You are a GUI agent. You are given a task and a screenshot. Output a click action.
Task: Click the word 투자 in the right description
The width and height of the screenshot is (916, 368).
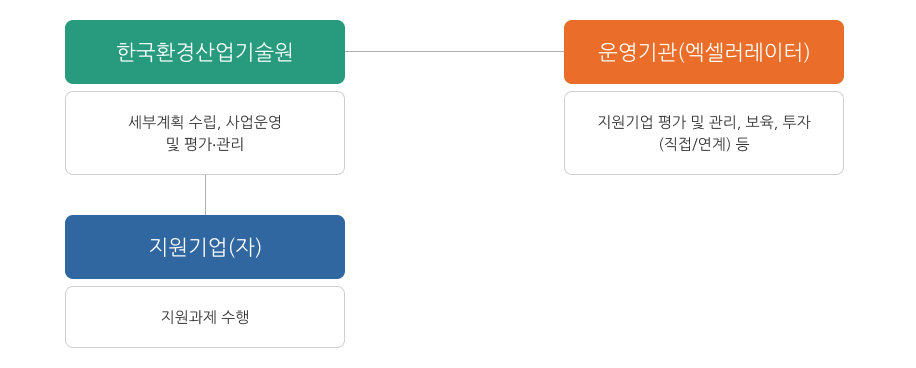tap(799, 123)
